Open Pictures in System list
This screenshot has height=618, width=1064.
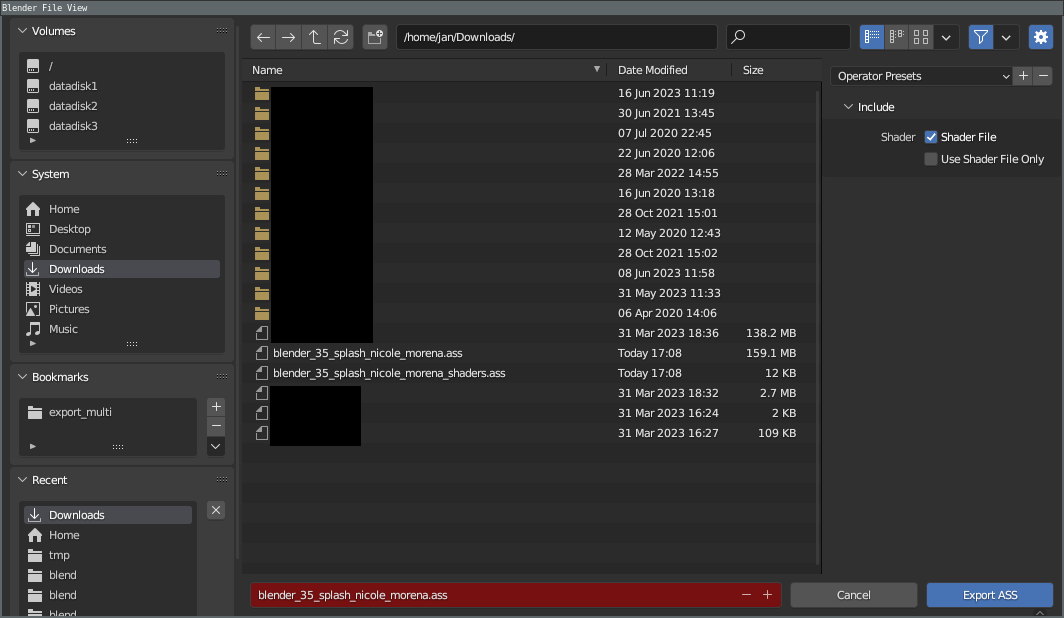[x=122, y=309]
